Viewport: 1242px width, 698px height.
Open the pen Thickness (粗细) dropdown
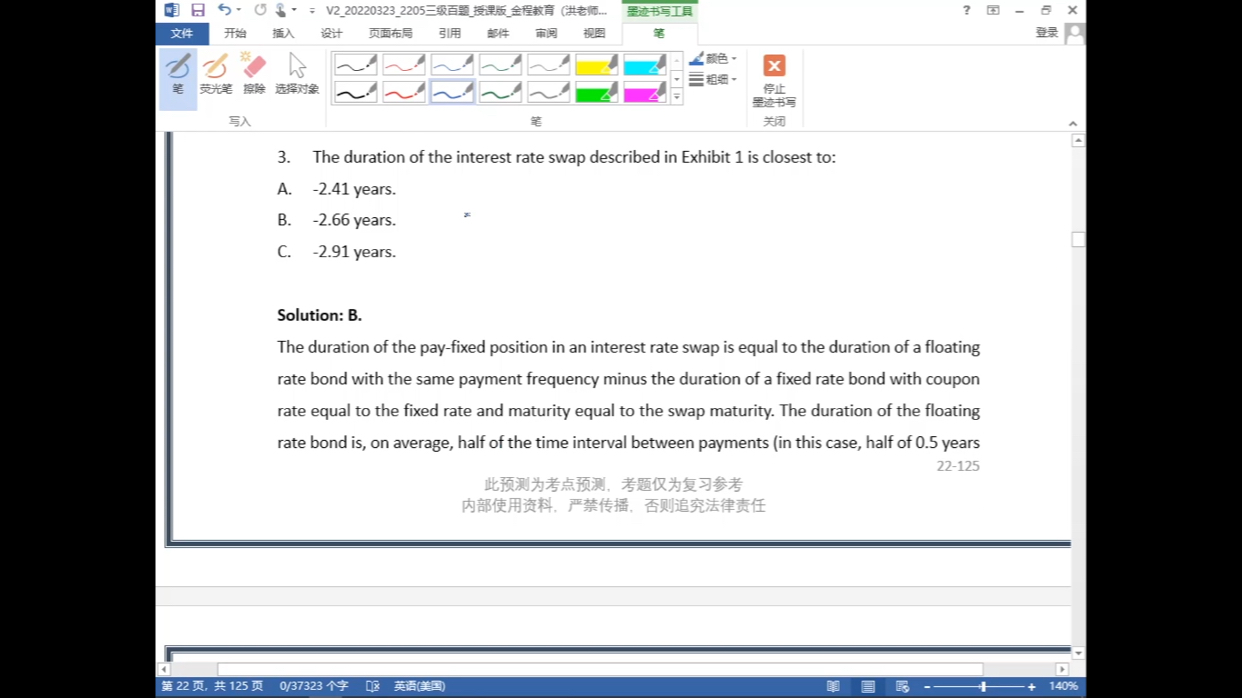pyautogui.click(x=713, y=80)
